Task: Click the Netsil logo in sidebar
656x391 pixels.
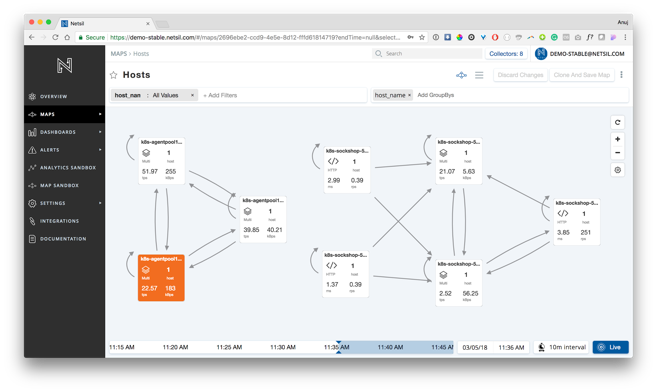Action: point(64,65)
